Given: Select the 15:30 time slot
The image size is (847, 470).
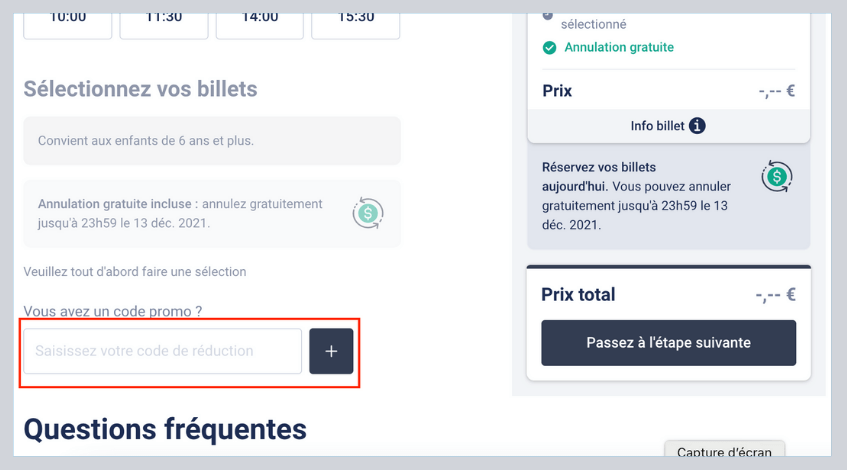Looking at the screenshot, I should click(x=355, y=18).
